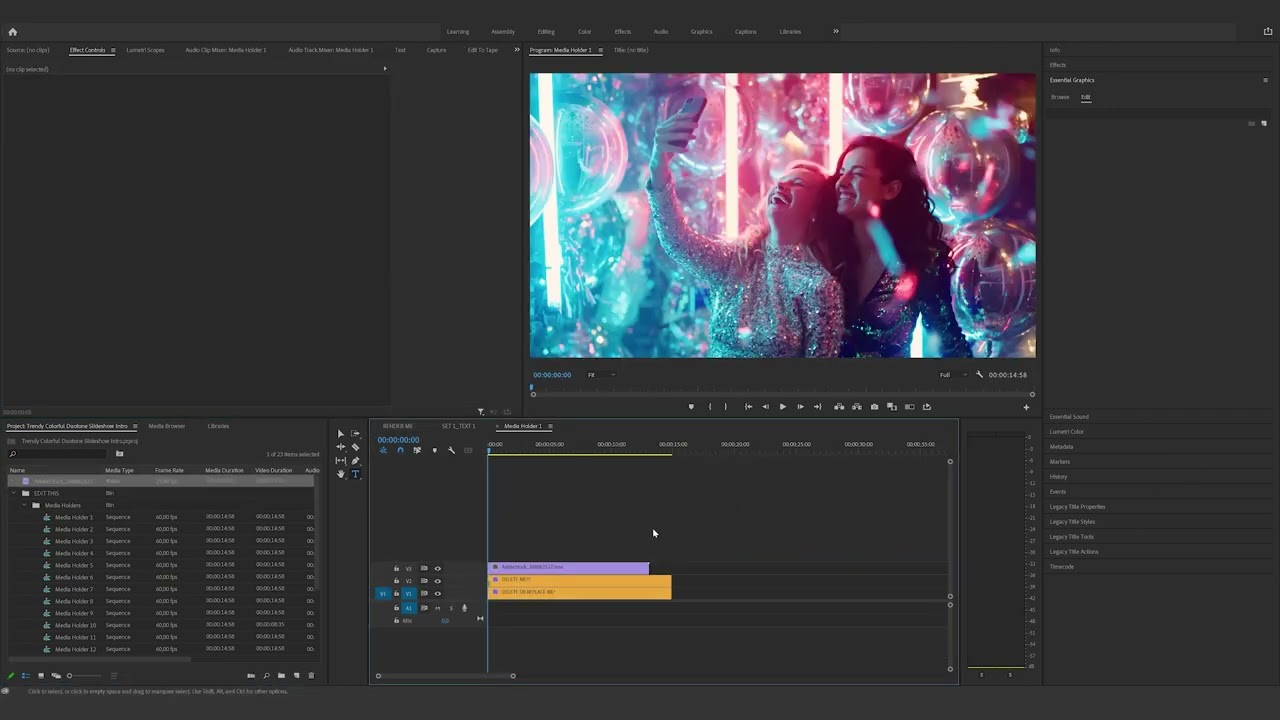
Task: Click the New Bin folder icon
Action: tap(281, 676)
